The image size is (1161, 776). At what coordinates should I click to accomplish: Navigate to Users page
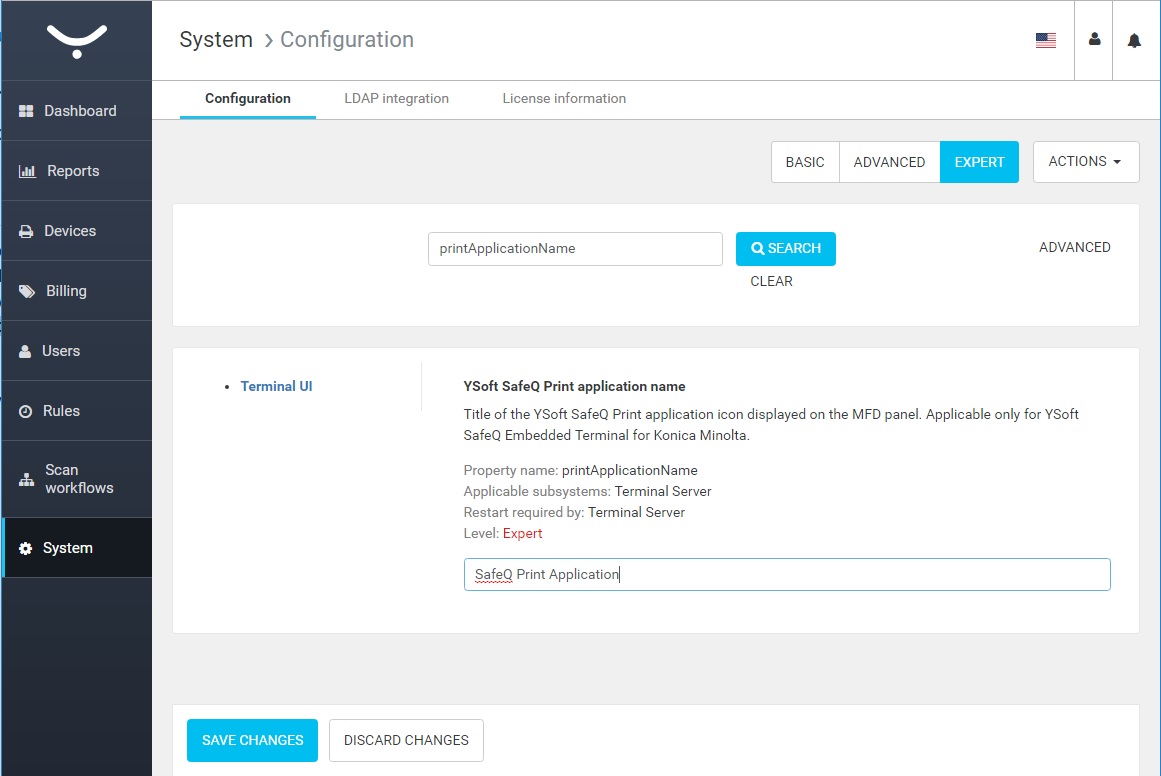pos(60,351)
